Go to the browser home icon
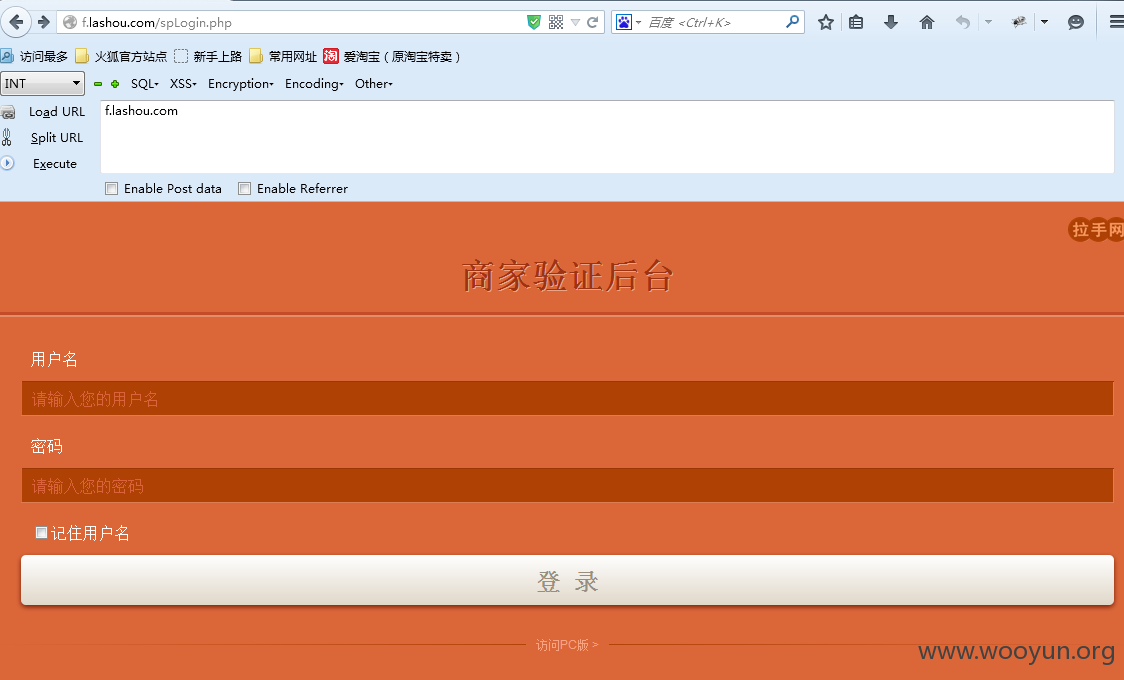The image size is (1124, 680). 927,22
